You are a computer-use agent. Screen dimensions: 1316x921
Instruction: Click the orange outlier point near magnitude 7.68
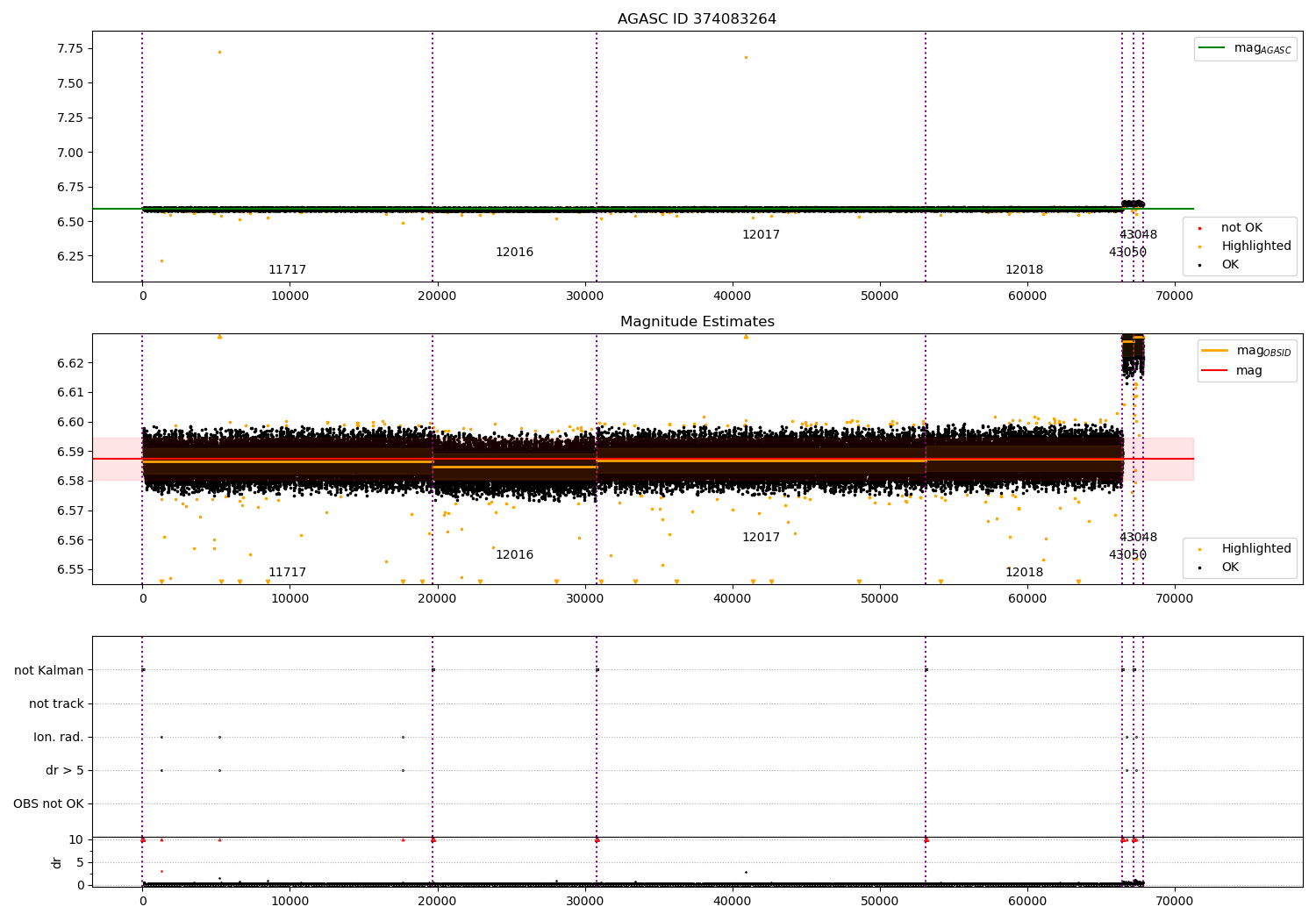(x=746, y=57)
